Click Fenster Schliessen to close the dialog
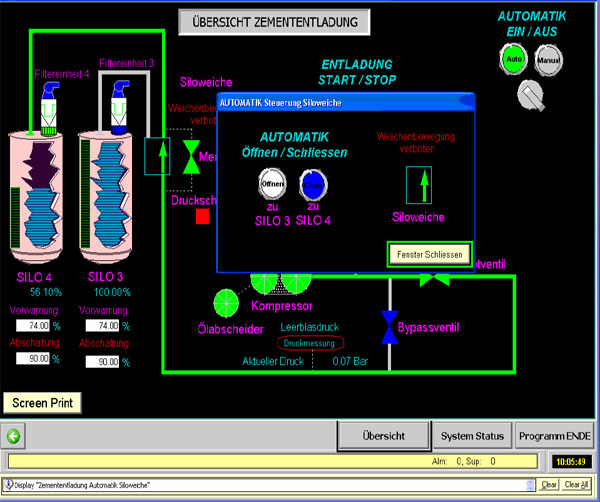Viewport: 600px width, 502px height. pyautogui.click(x=429, y=255)
